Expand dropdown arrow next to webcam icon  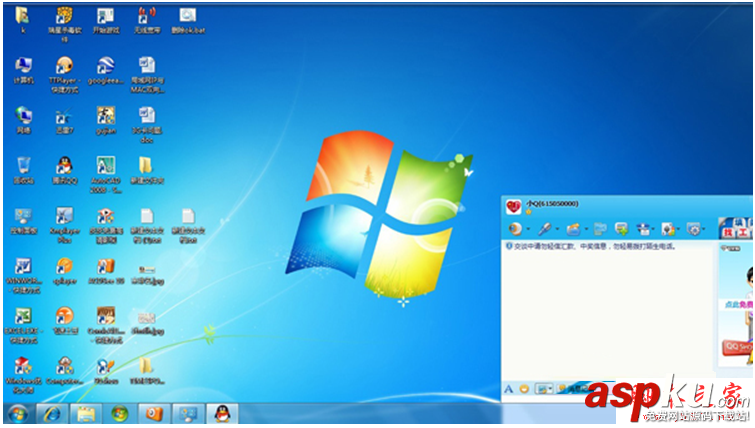tap(528, 230)
